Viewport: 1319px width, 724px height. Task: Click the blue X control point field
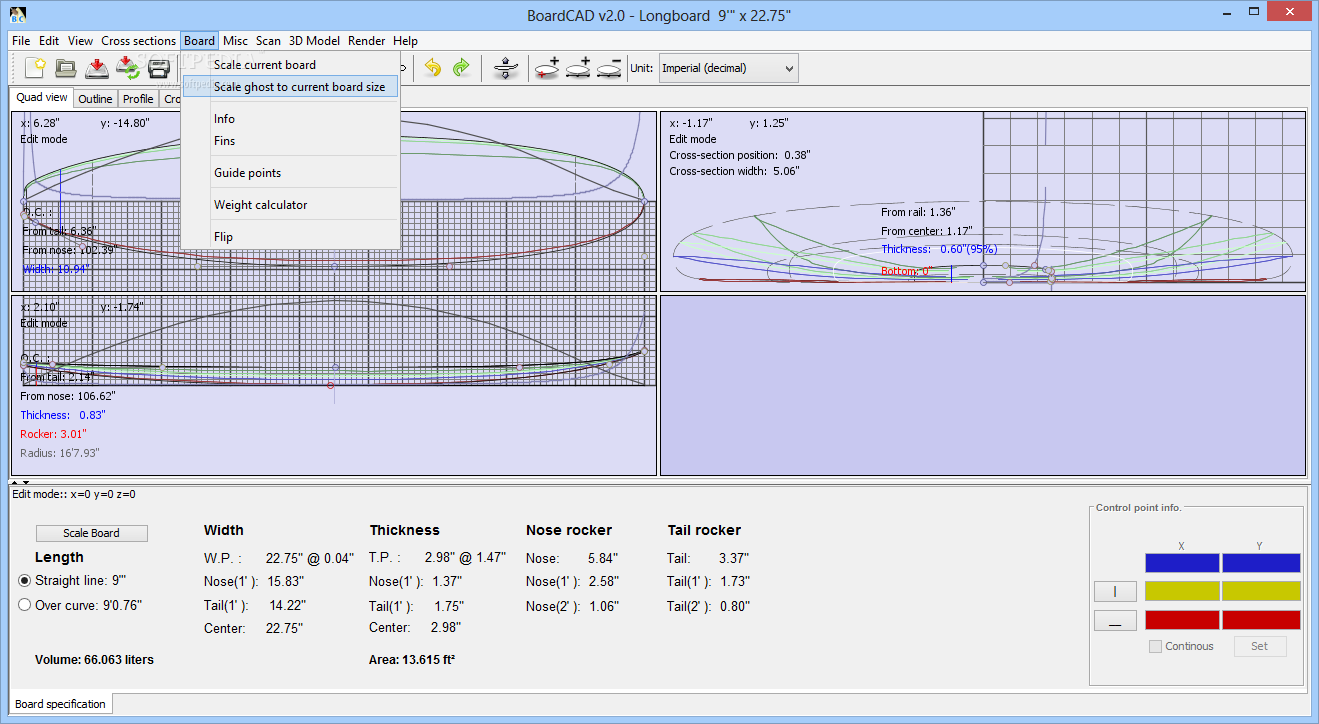point(1182,563)
